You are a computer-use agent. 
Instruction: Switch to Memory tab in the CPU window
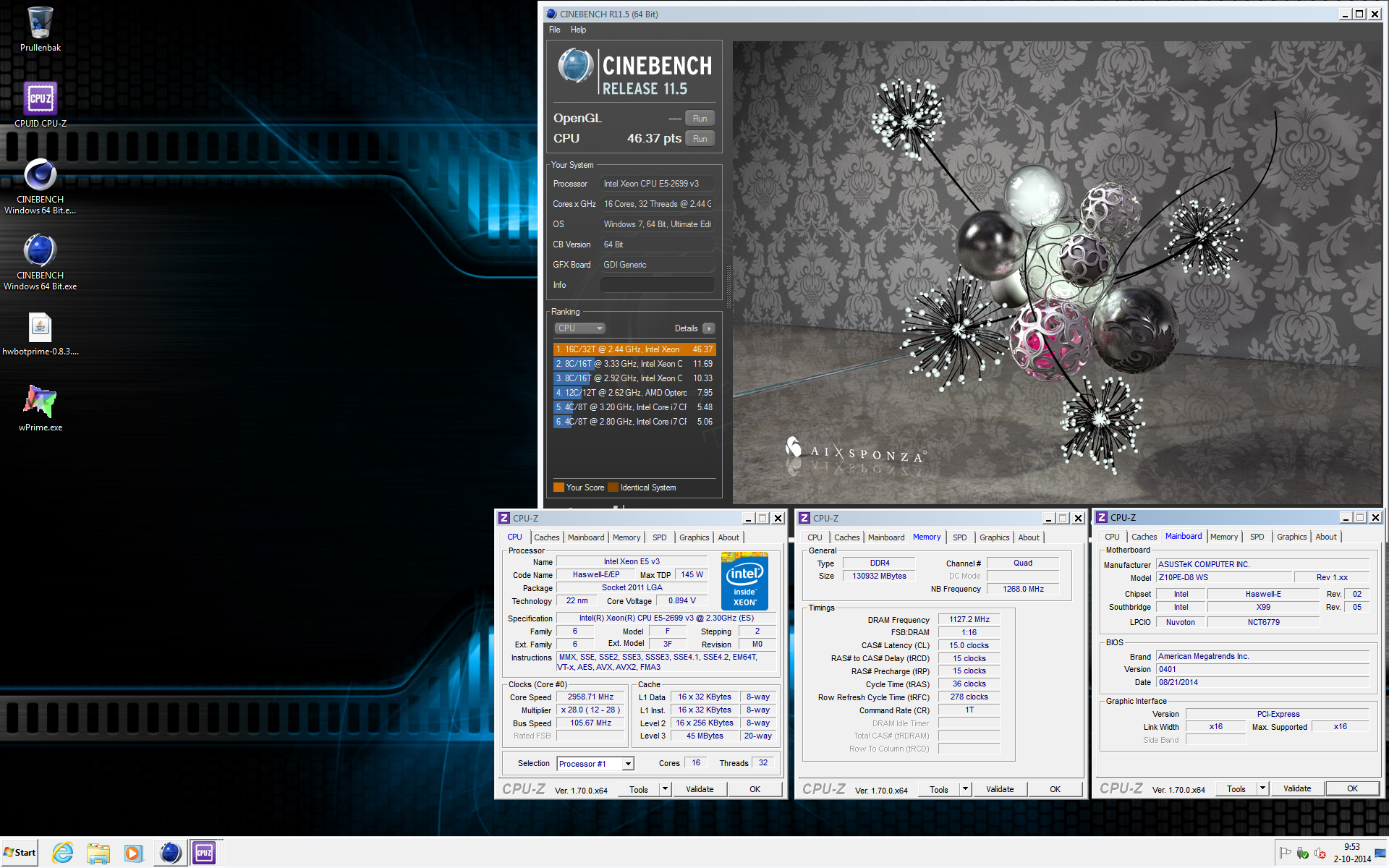click(626, 537)
